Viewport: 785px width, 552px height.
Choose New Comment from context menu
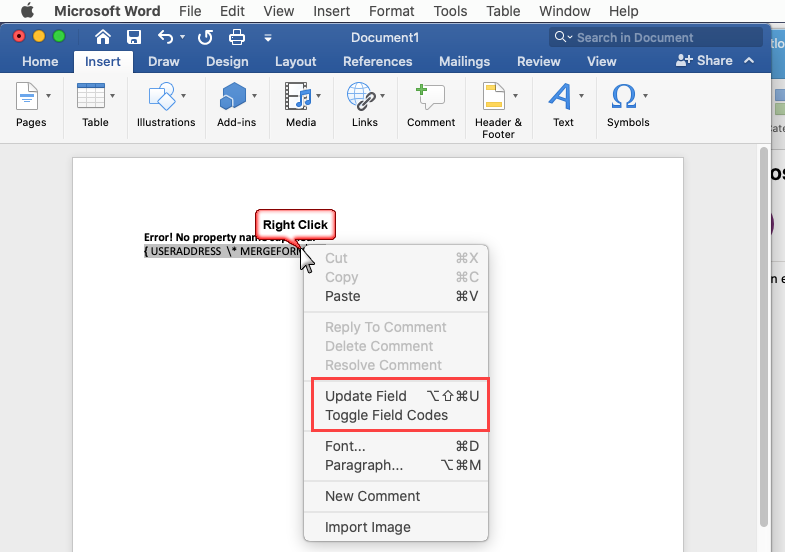396,496
